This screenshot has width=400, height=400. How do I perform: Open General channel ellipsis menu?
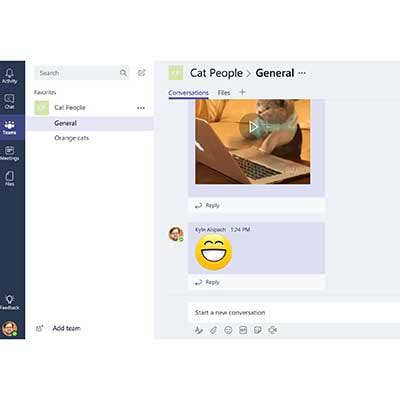tap(302, 73)
